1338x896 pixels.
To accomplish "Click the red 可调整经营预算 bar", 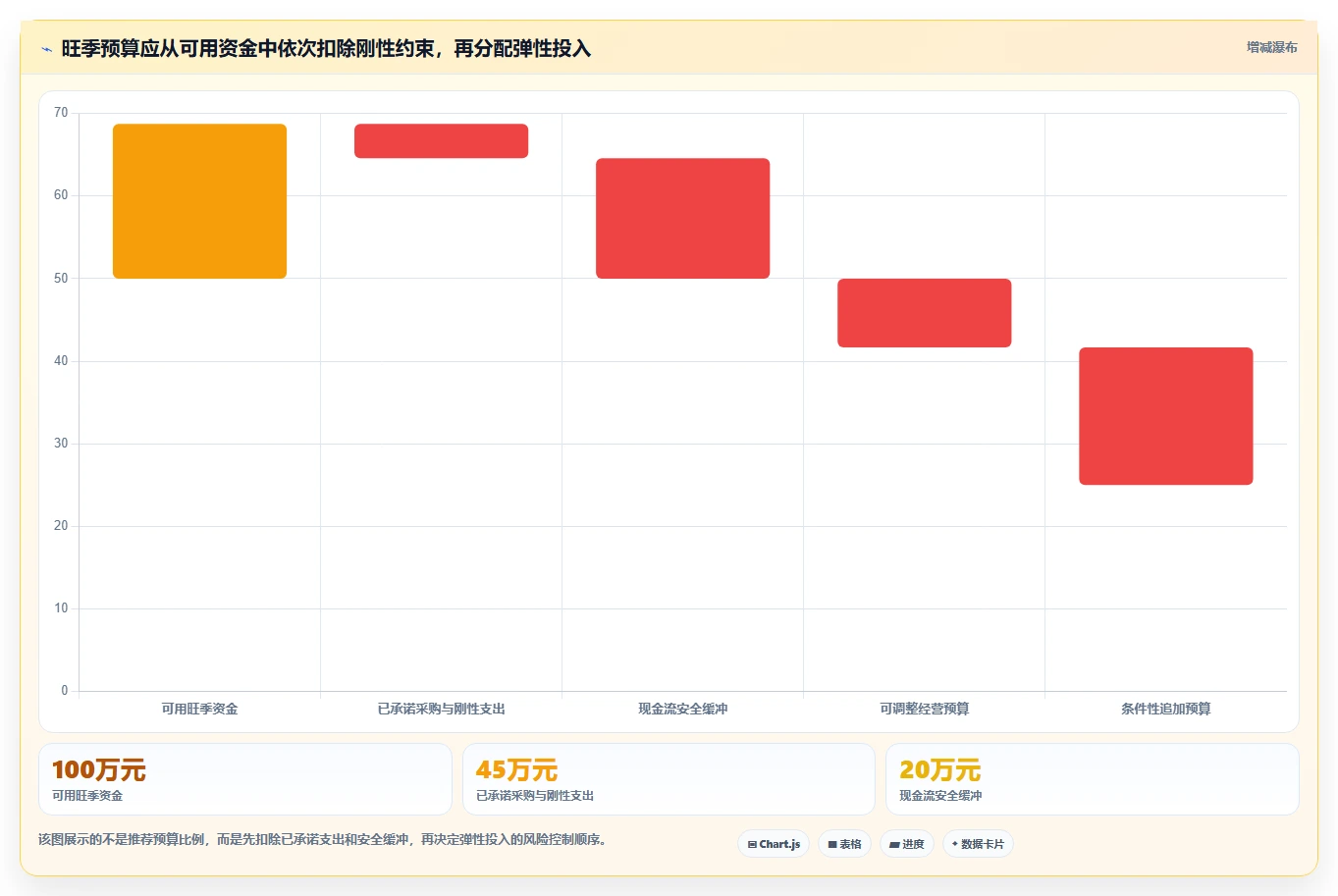I will point(925,313).
